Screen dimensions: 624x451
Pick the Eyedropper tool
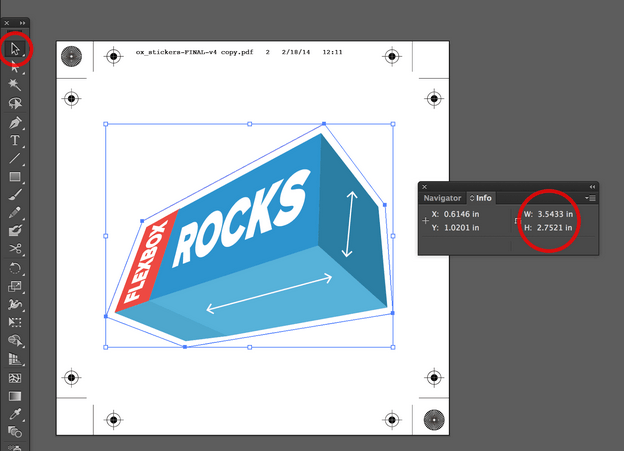click(x=15, y=414)
